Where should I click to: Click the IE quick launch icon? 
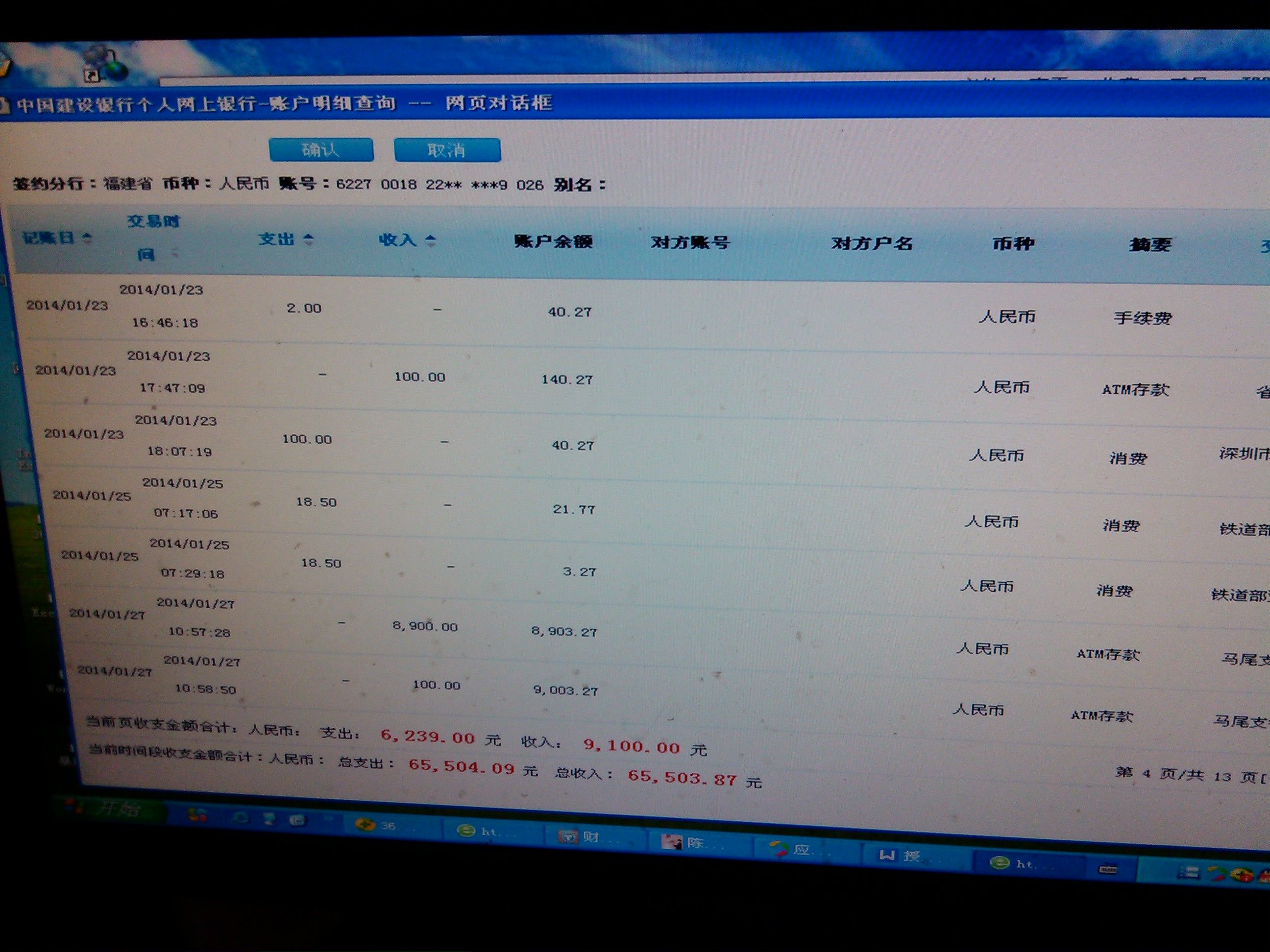tap(241, 817)
